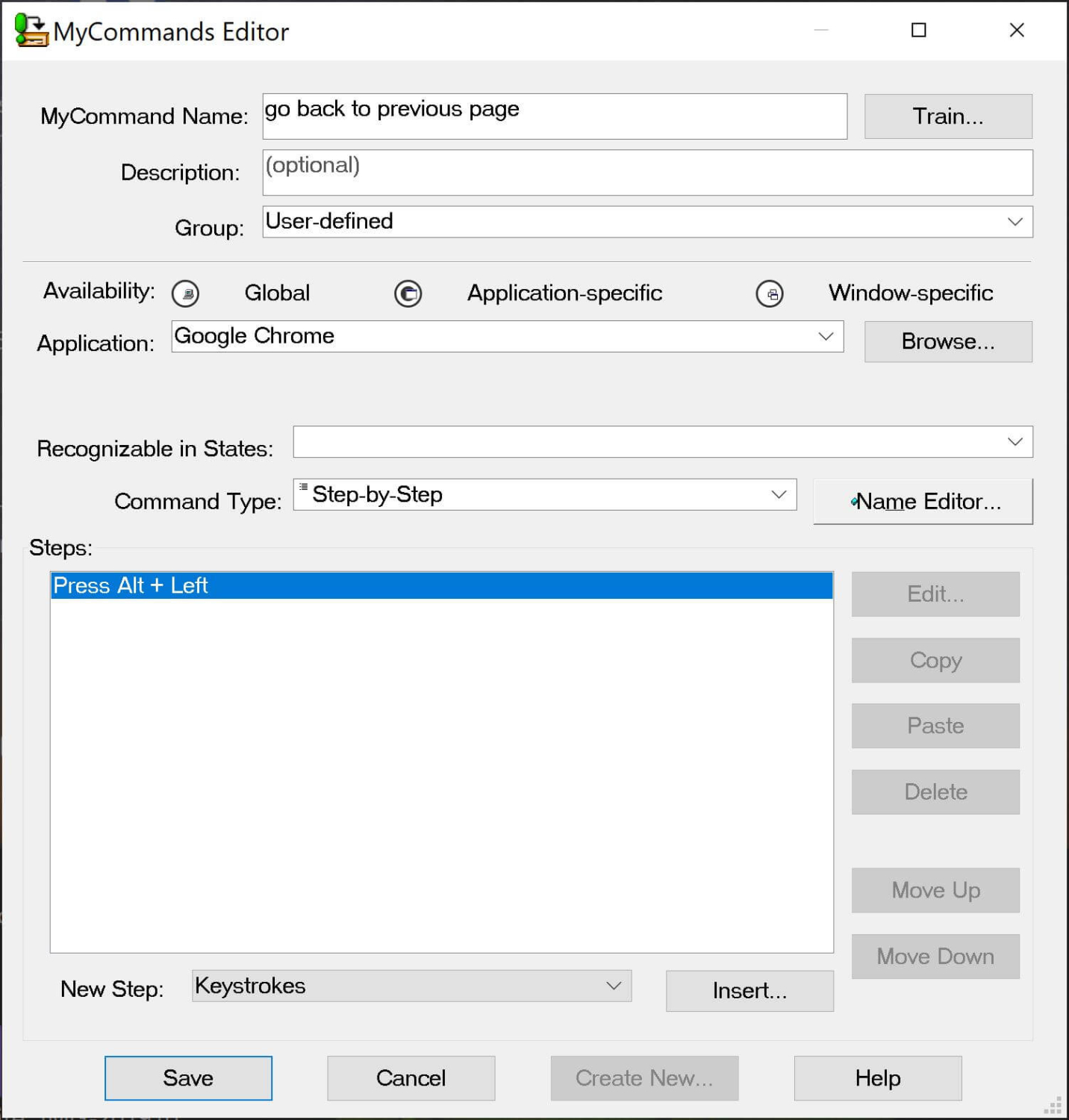Click the application icon beside Application-specific
Viewport: 1069px width, 1120px height.
click(x=408, y=293)
